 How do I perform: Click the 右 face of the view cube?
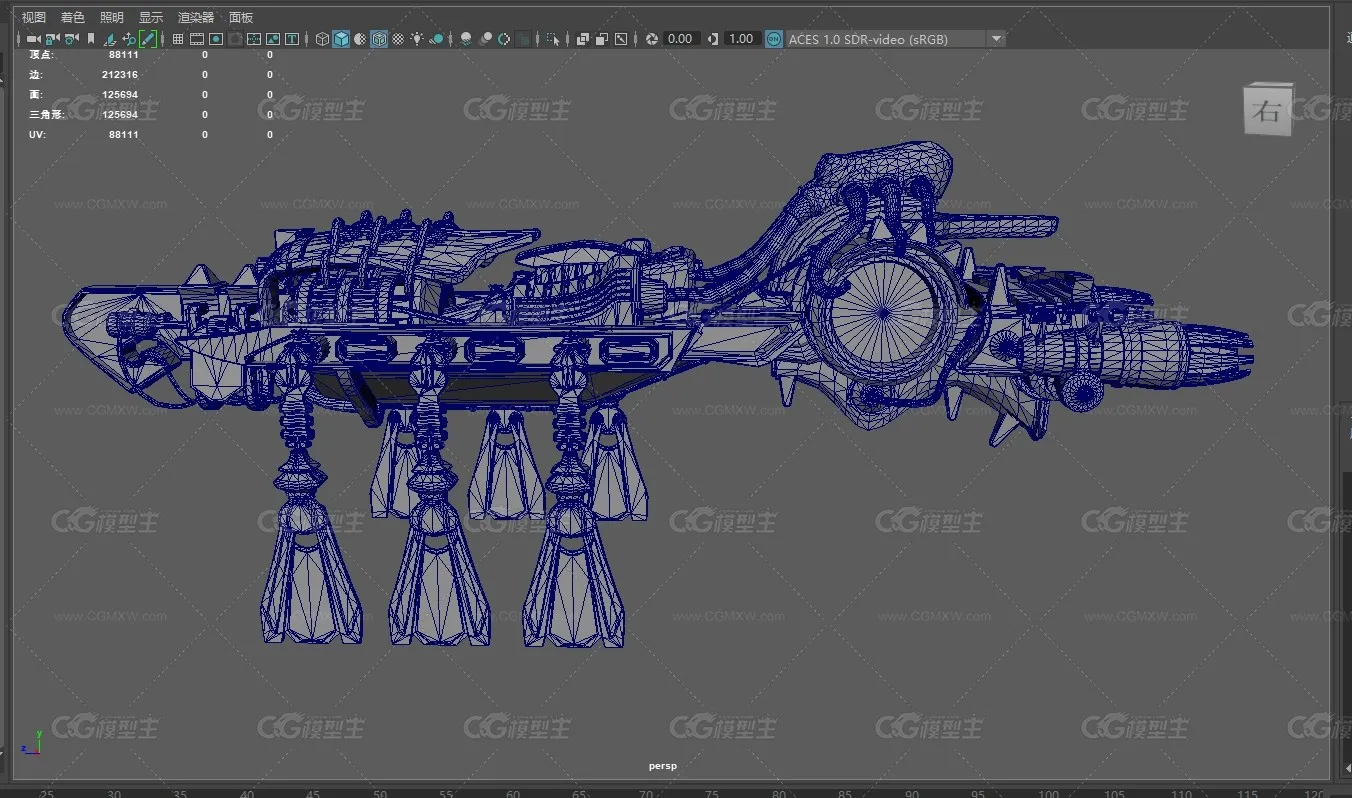tap(1267, 111)
